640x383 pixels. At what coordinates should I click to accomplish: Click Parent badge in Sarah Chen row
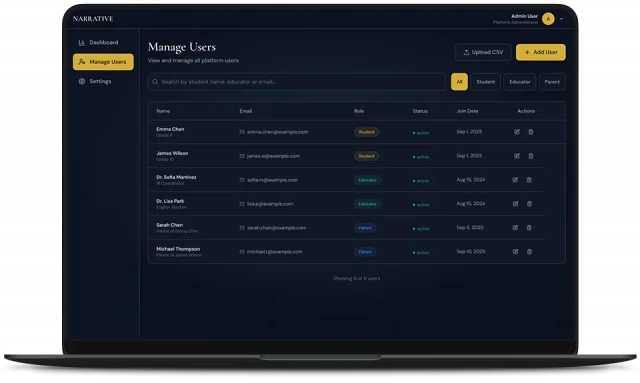coord(365,228)
